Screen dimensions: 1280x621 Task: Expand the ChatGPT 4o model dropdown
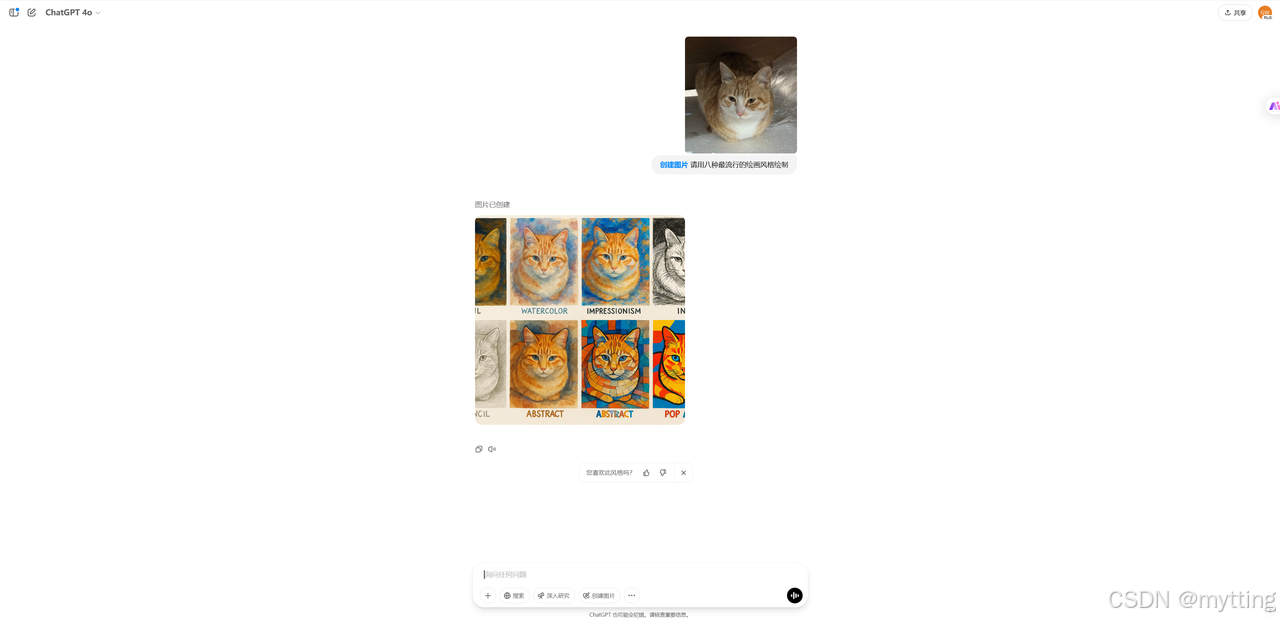point(73,12)
